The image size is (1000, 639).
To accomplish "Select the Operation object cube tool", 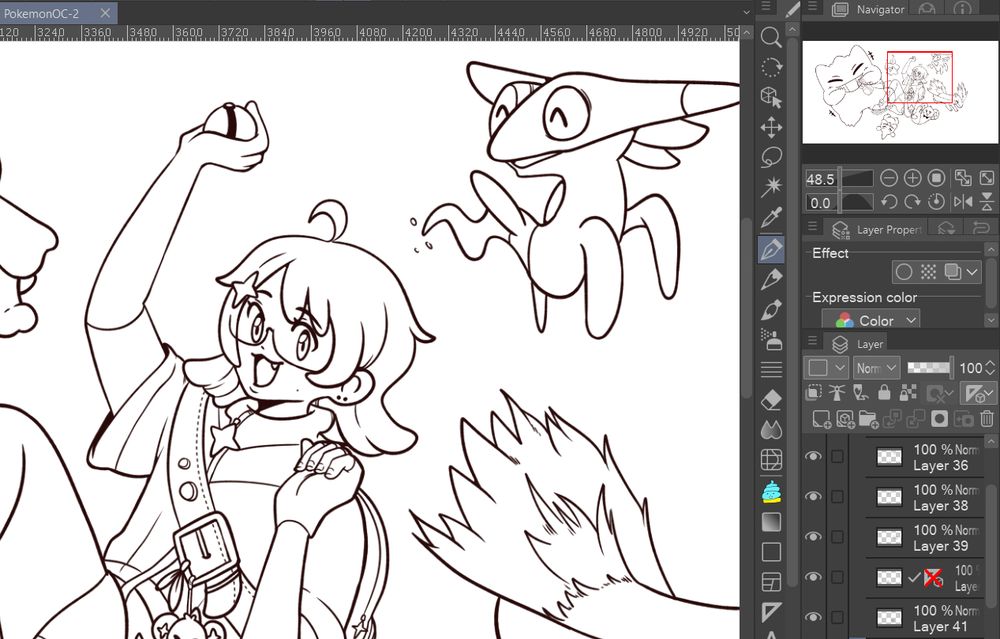I will pos(771,98).
